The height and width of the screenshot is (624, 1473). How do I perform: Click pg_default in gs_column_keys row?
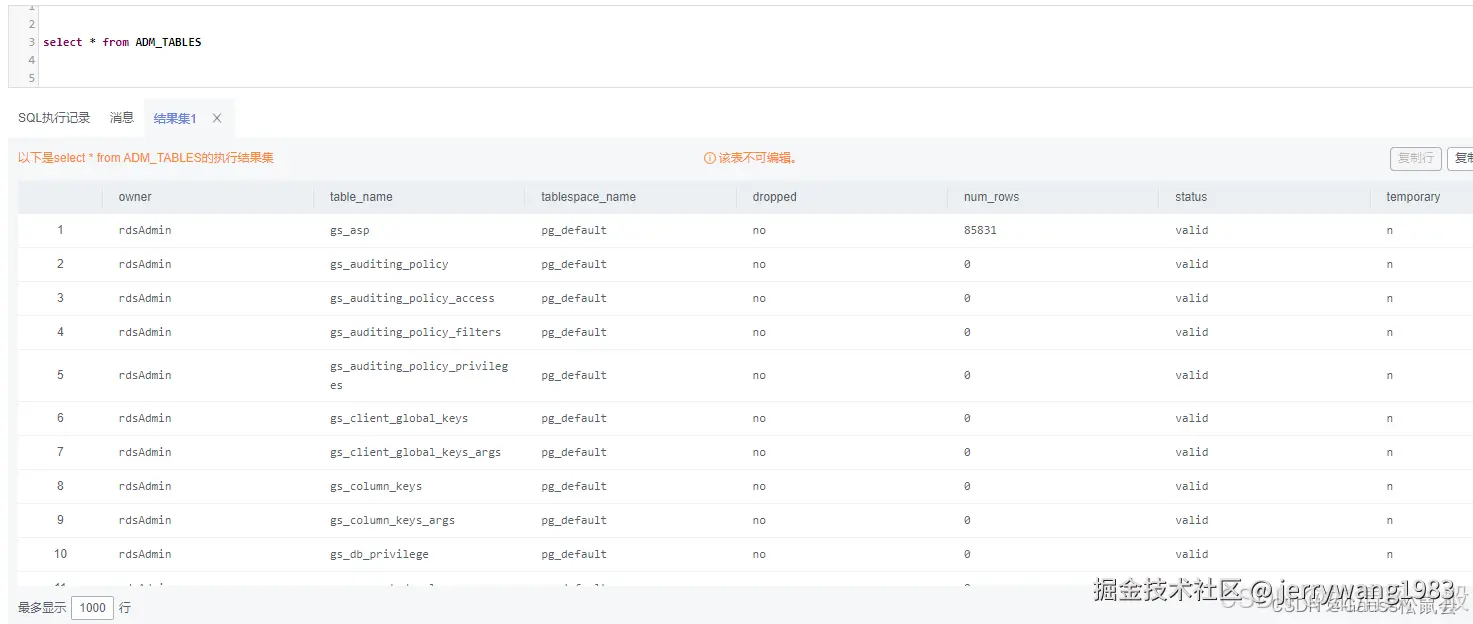coord(574,486)
